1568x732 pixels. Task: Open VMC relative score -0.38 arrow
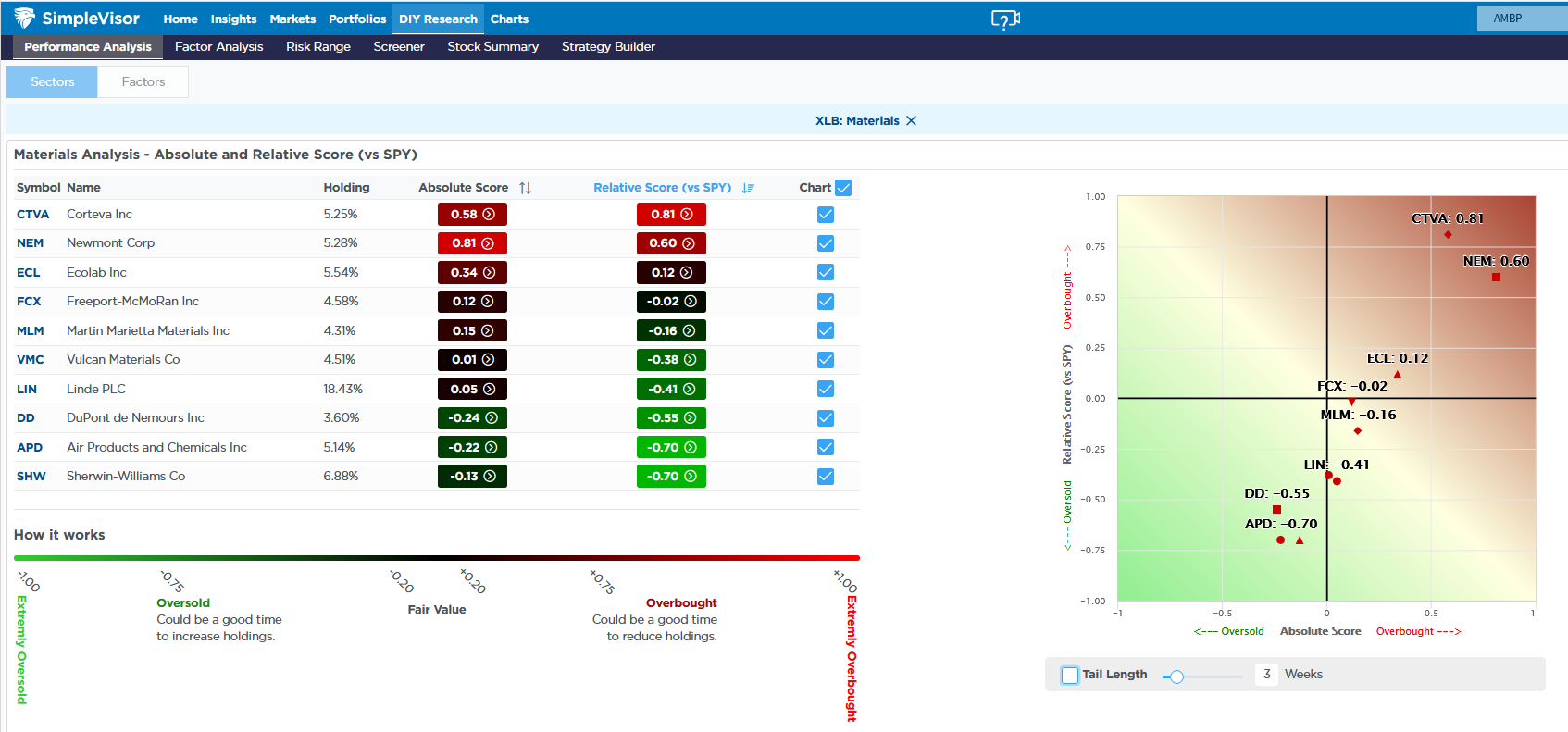click(x=690, y=360)
